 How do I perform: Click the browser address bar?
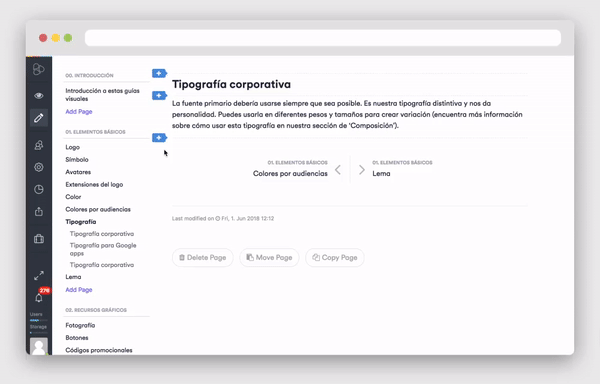coord(323,38)
